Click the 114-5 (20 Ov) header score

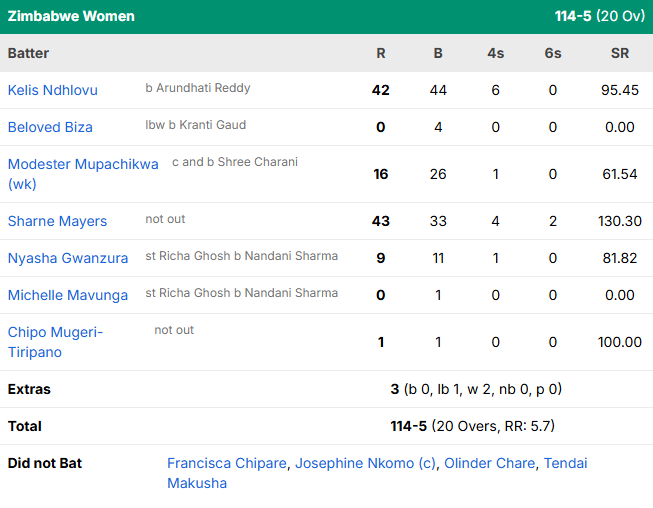coord(600,16)
